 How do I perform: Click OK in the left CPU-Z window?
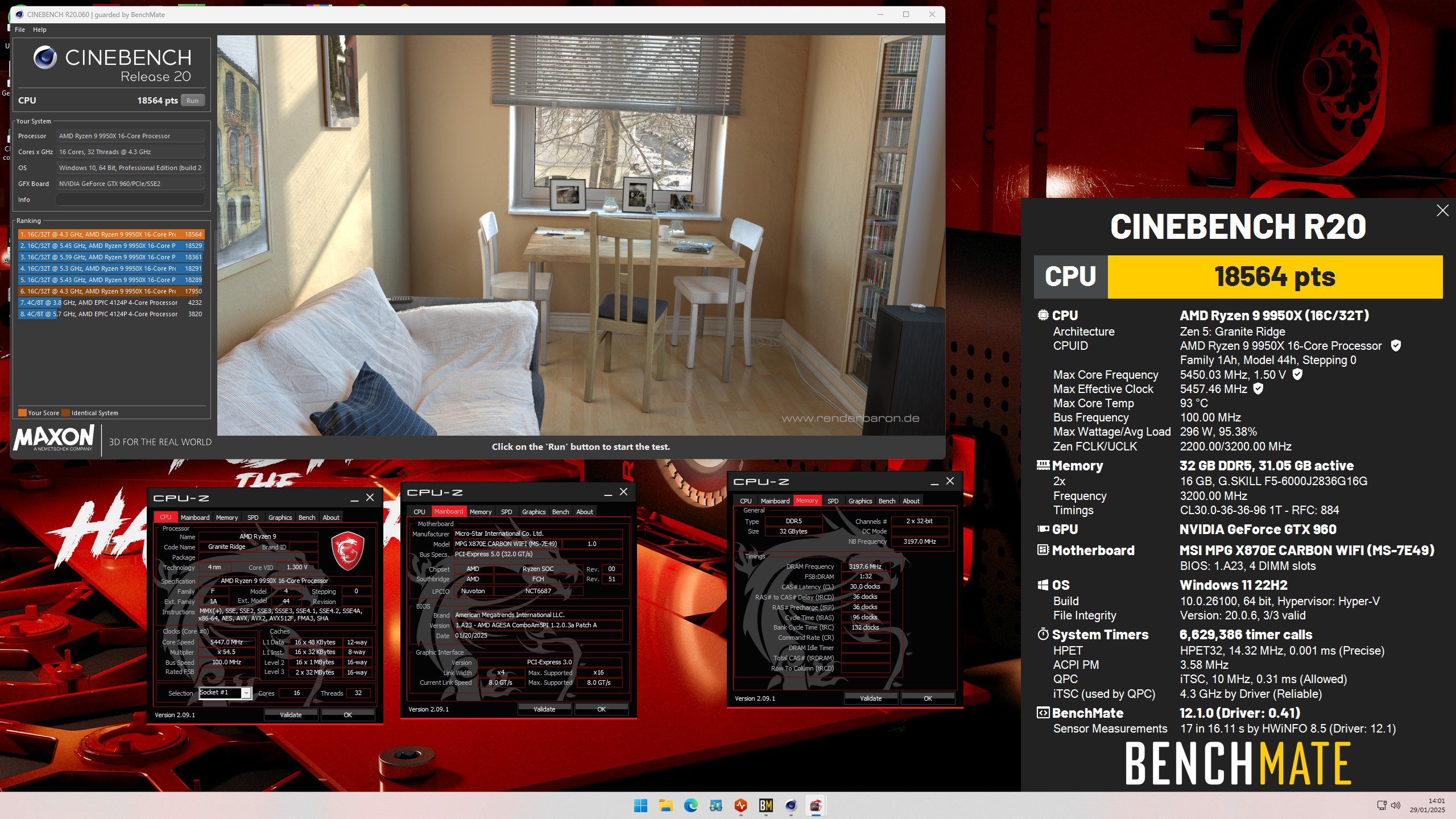348,715
